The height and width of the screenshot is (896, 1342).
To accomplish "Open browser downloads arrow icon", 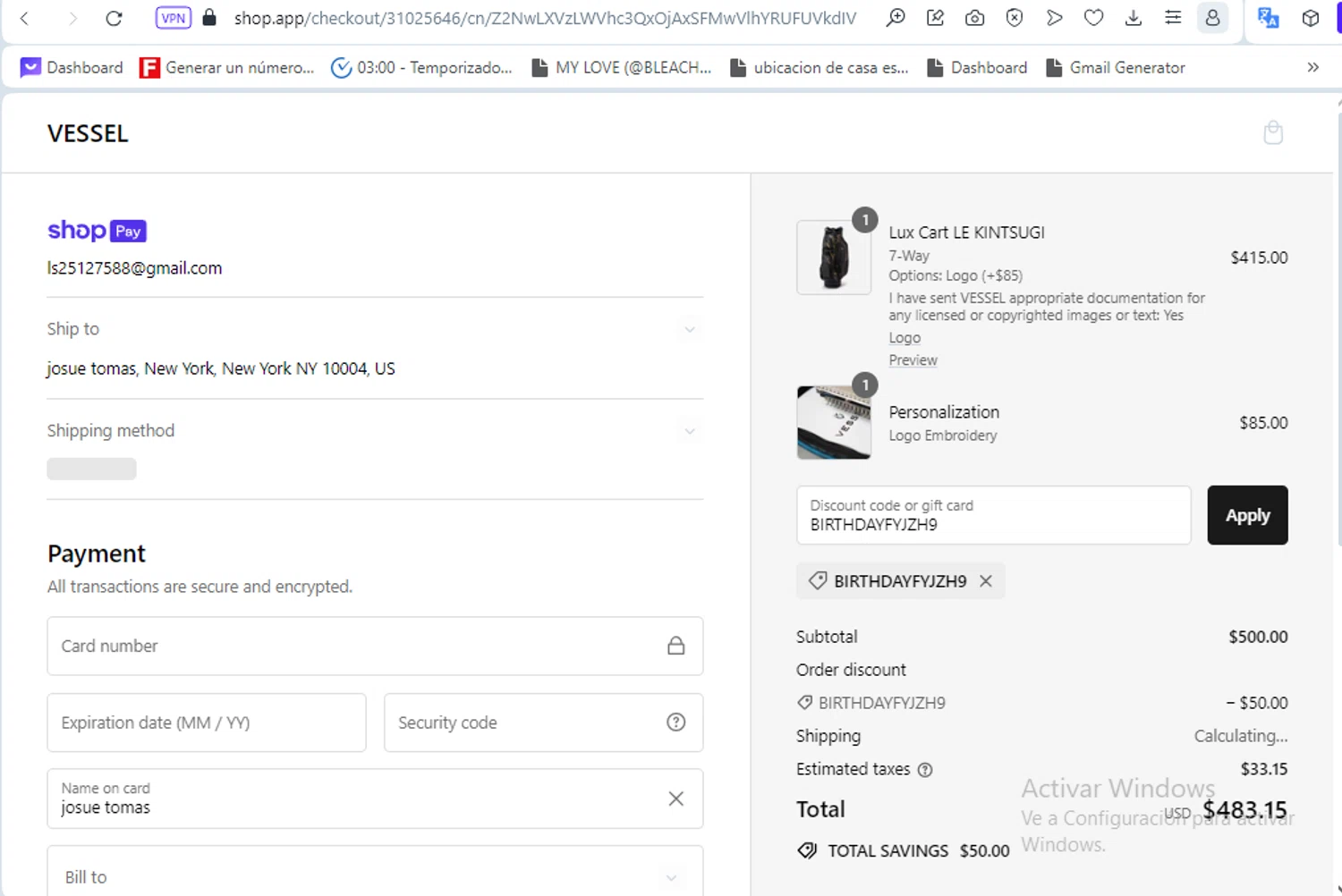I will [x=1133, y=18].
